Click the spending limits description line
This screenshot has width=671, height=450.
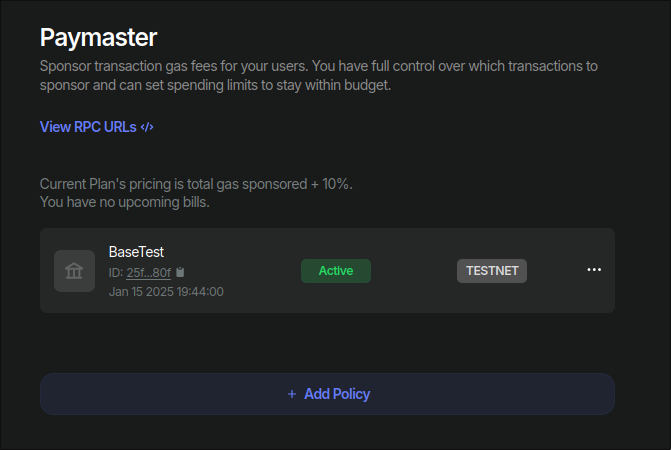[215, 85]
